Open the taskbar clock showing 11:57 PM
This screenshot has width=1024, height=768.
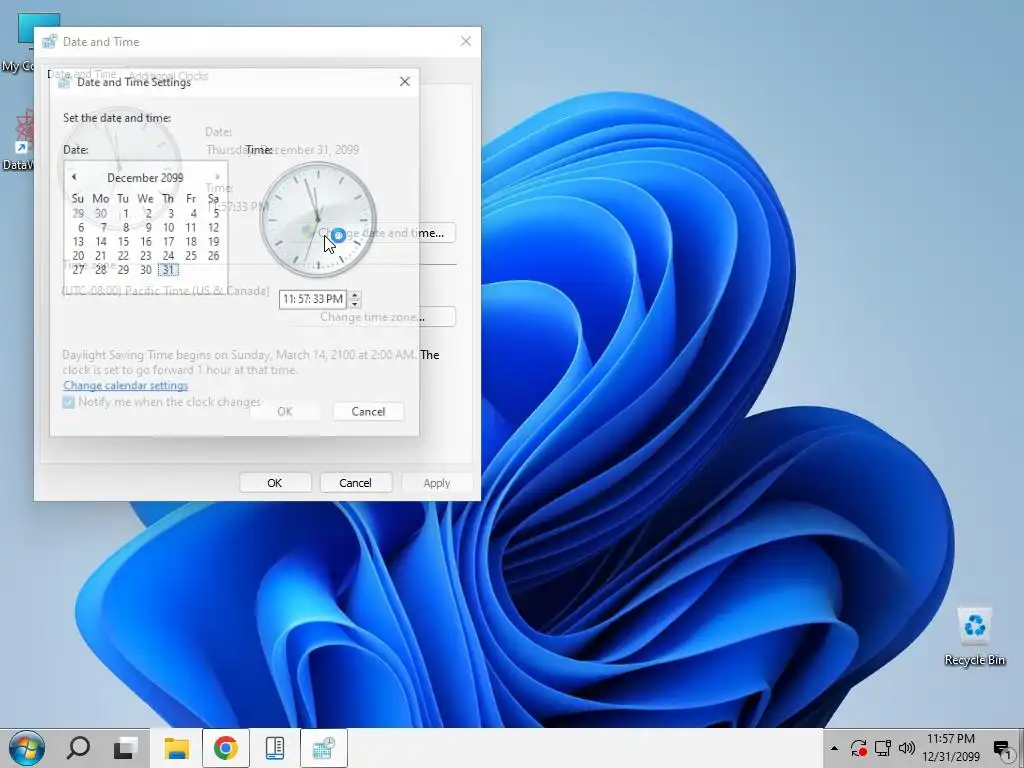pos(951,748)
